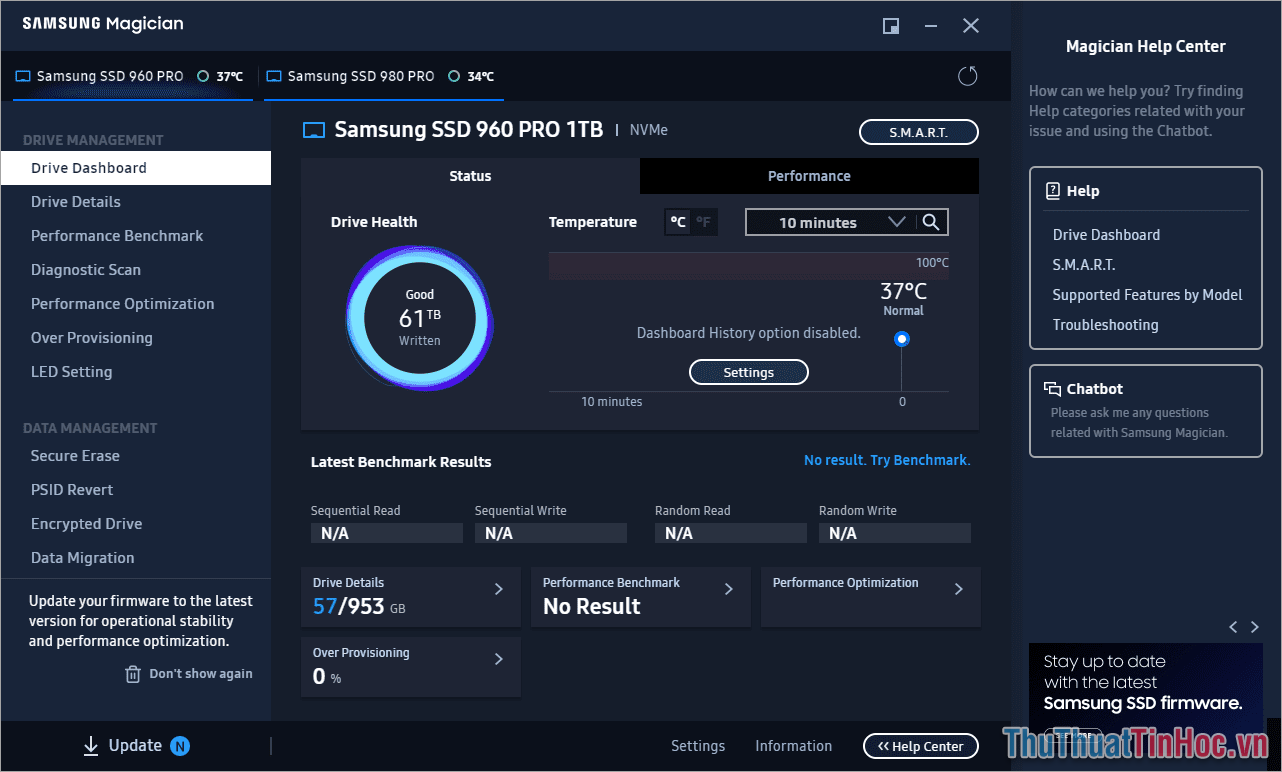Switch to the Status tab
Image resolution: width=1282 pixels, height=772 pixels.
tap(470, 176)
